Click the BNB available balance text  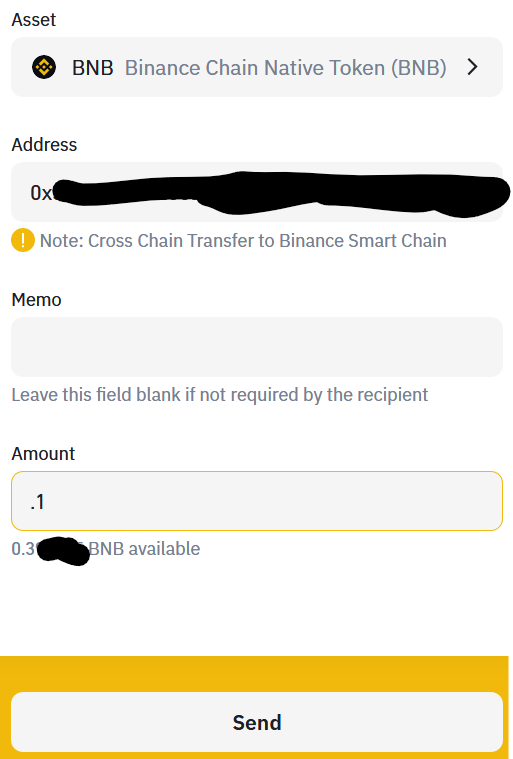[106, 549]
